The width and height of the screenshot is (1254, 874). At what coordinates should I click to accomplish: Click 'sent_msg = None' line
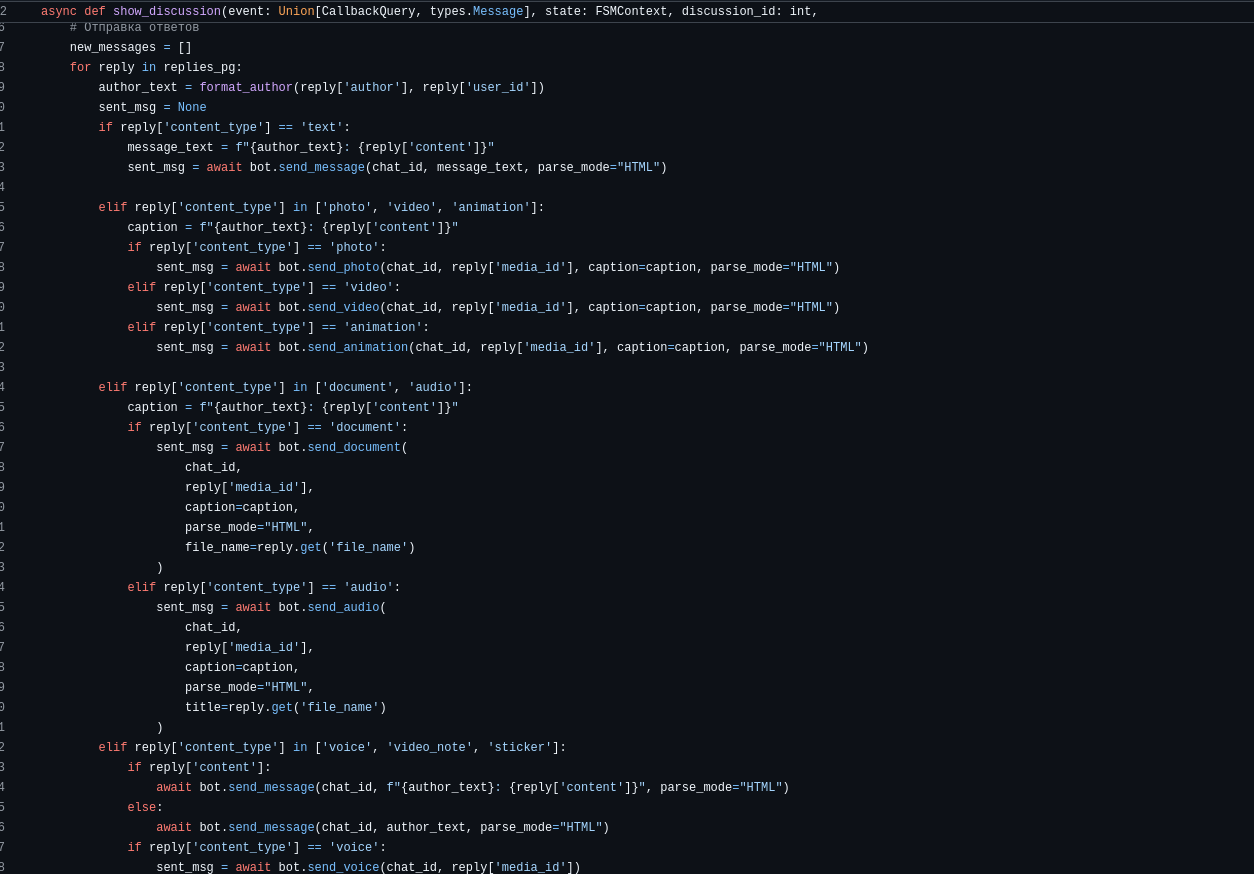(x=153, y=108)
